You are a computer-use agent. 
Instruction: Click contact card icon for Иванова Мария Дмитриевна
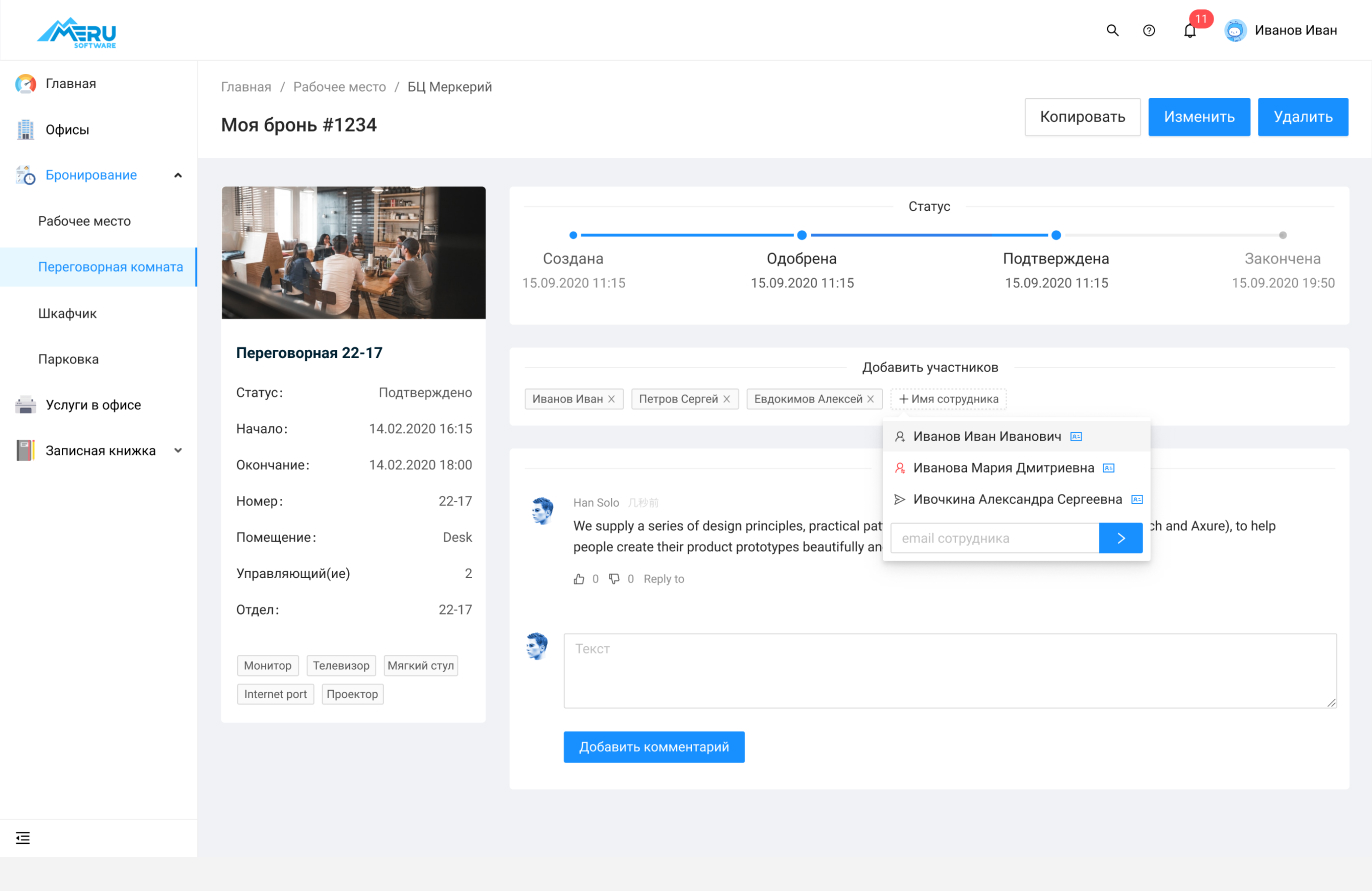pos(1109,468)
